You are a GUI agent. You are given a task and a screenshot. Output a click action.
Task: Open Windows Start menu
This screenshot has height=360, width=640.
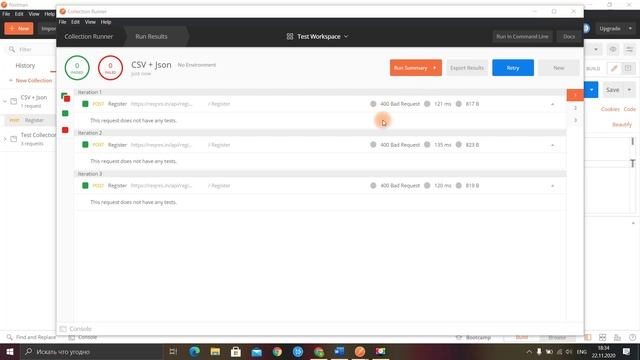10,351
